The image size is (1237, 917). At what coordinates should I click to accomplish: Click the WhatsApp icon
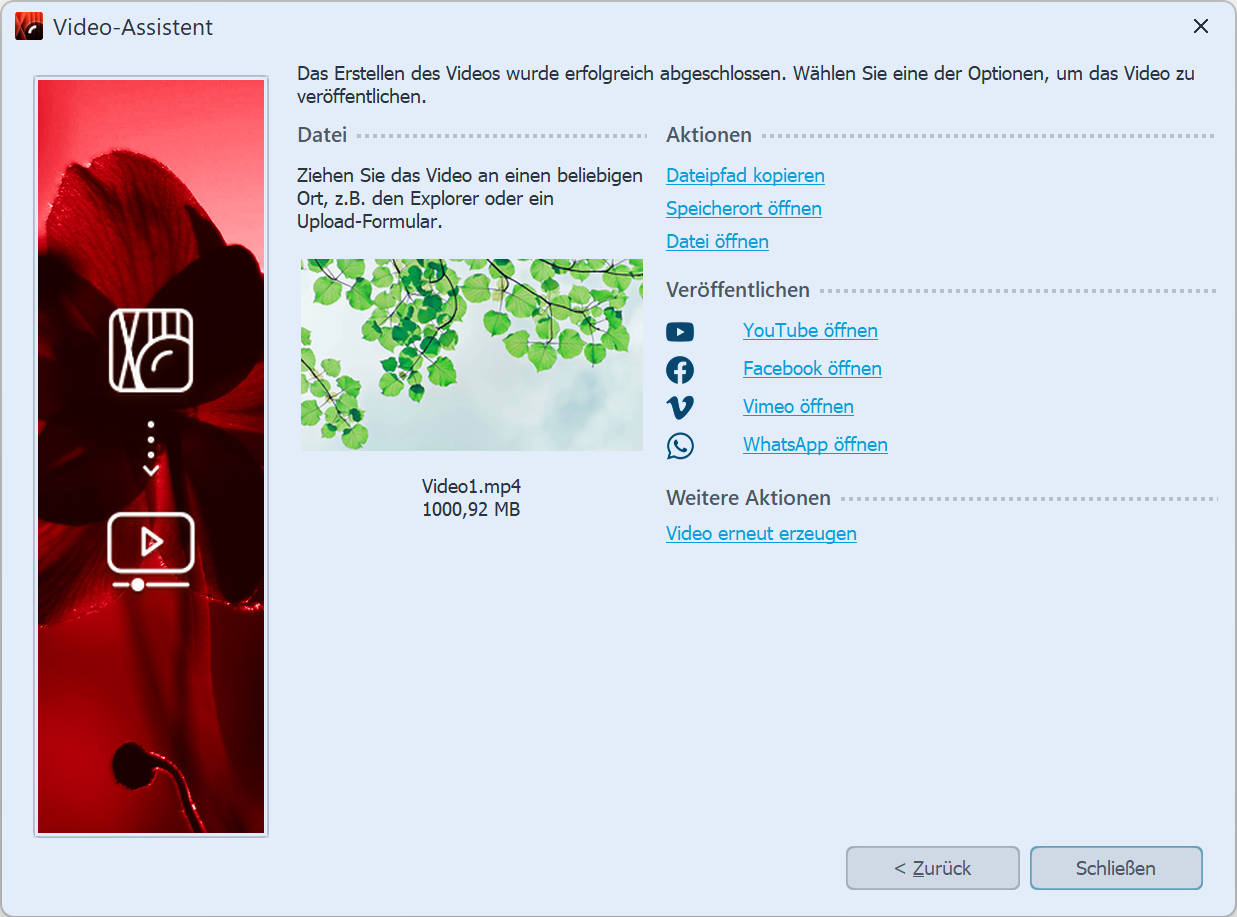[680, 445]
